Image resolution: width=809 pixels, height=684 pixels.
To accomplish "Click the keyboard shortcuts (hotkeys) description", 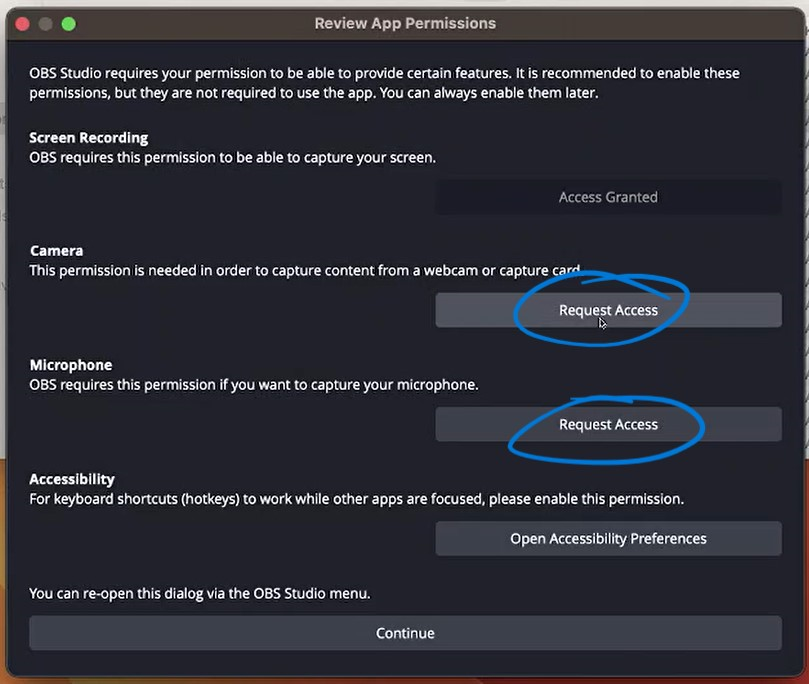I will pyautogui.click(x=357, y=499).
